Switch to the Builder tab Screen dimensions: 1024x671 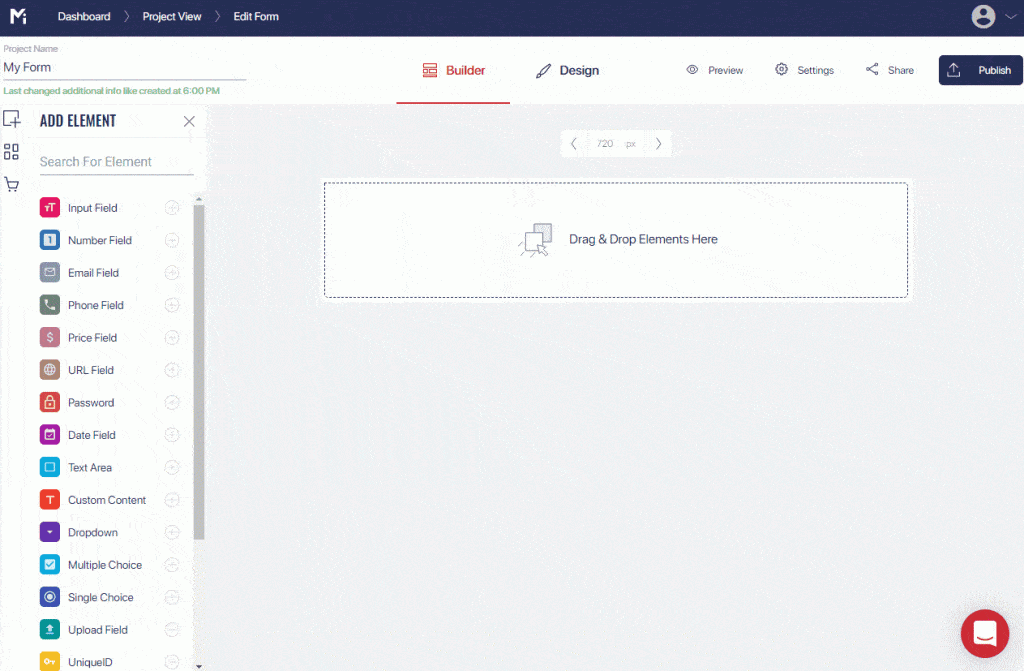pyautogui.click(x=453, y=71)
